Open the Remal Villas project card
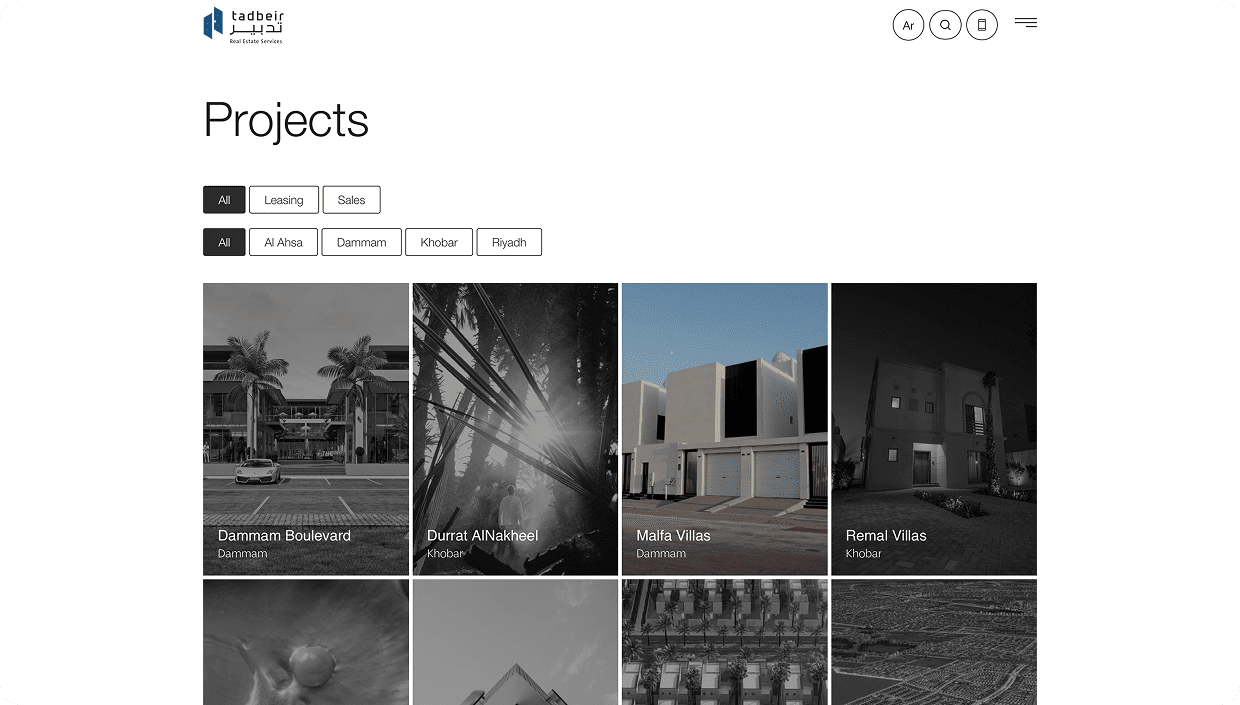 [934, 429]
